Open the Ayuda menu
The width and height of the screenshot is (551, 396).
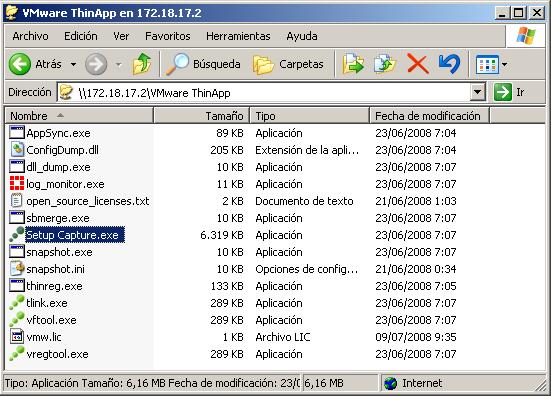[x=302, y=36]
